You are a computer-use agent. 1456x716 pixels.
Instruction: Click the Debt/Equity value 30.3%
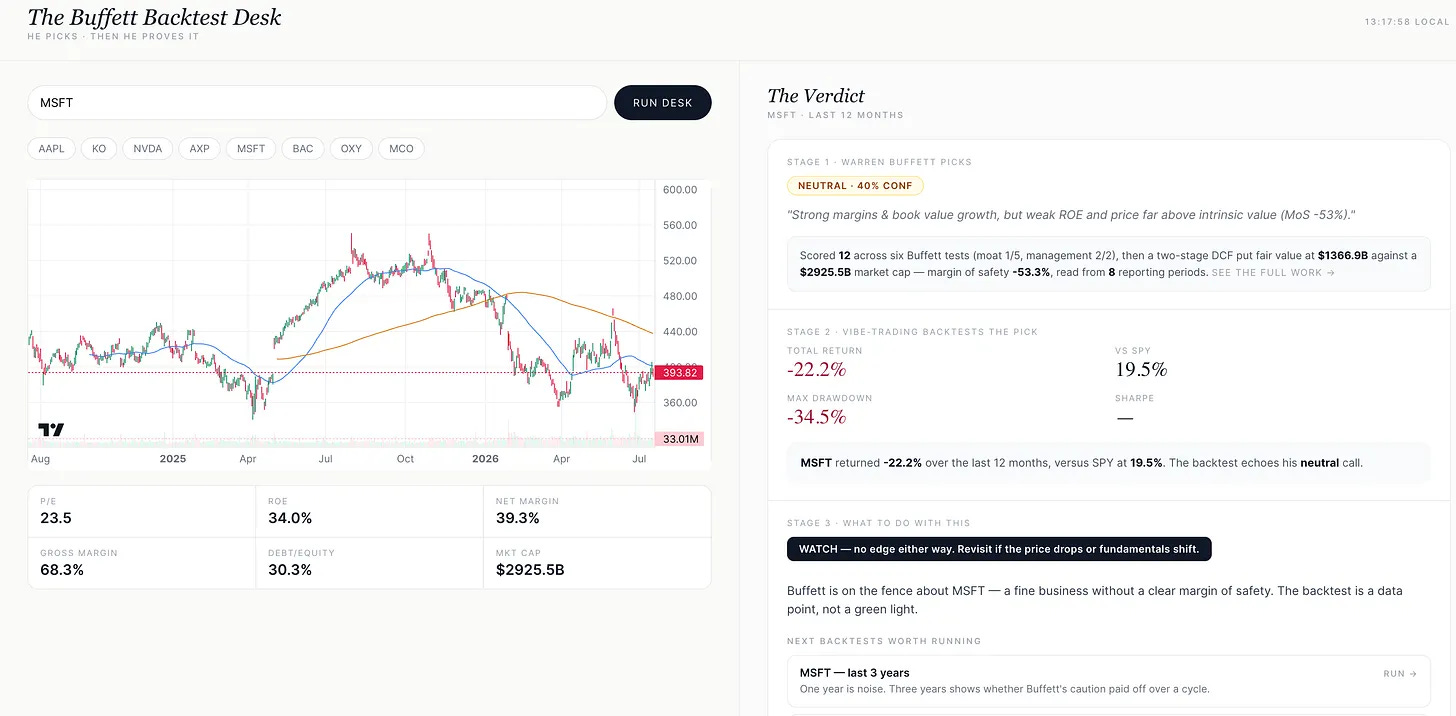coord(290,570)
